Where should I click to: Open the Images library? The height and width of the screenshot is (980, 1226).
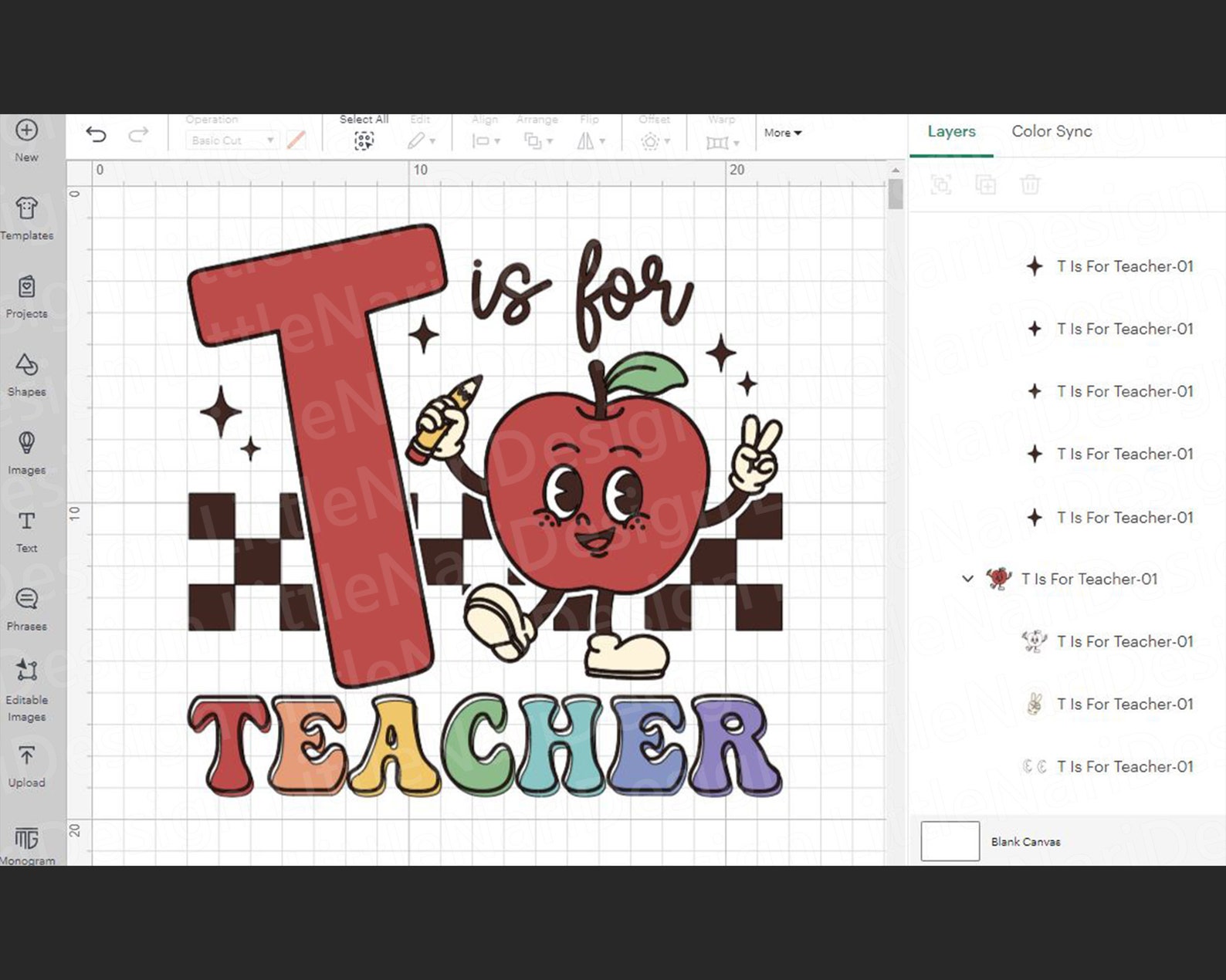click(26, 452)
